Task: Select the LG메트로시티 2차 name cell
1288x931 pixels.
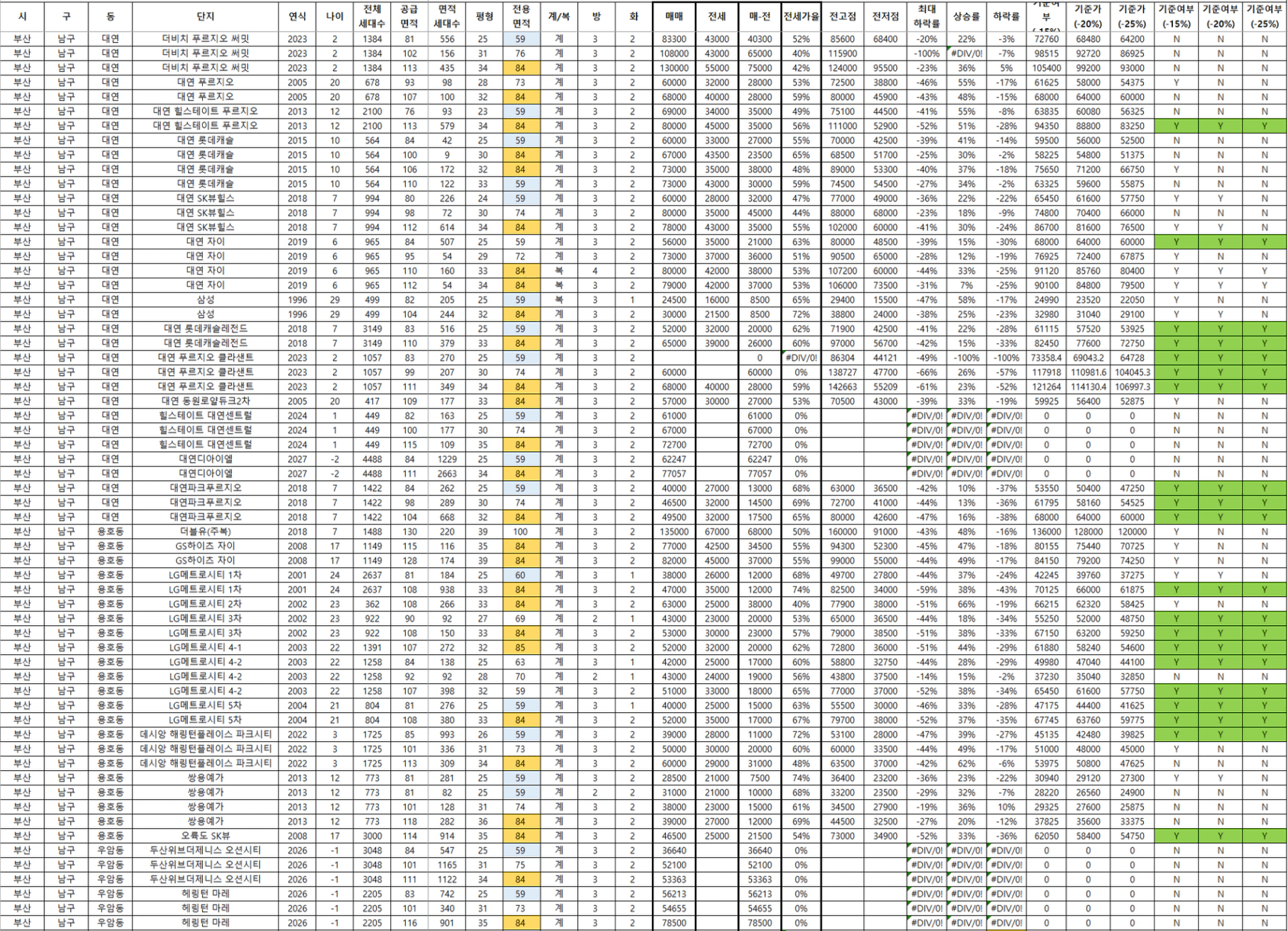Action: [x=205, y=604]
